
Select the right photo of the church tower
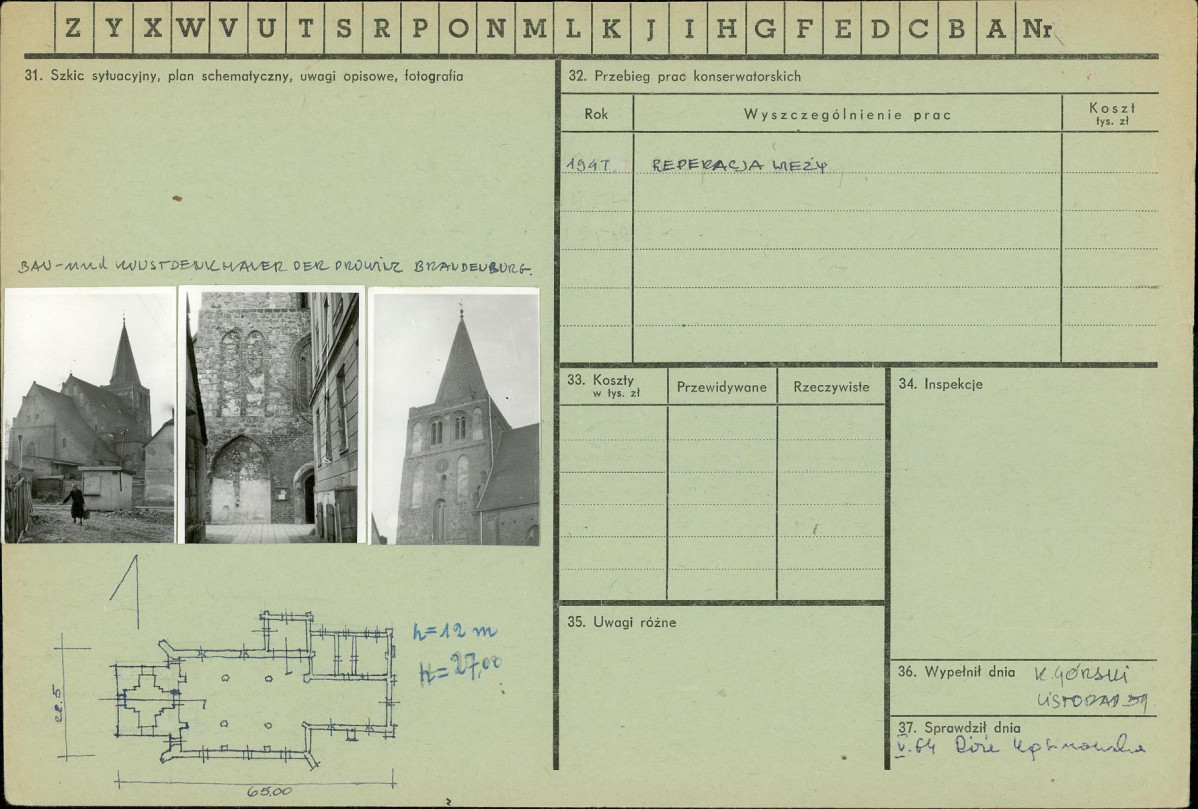coord(455,416)
